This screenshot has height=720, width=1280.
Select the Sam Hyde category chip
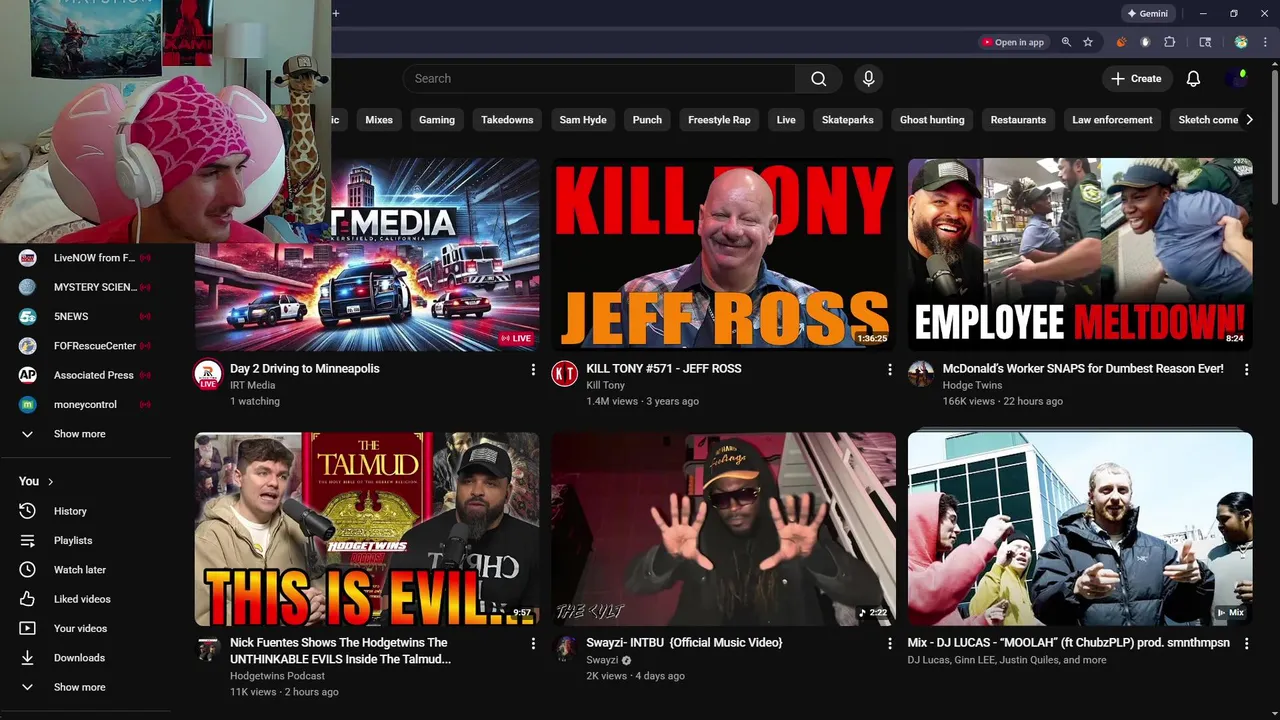click(583, 120)
